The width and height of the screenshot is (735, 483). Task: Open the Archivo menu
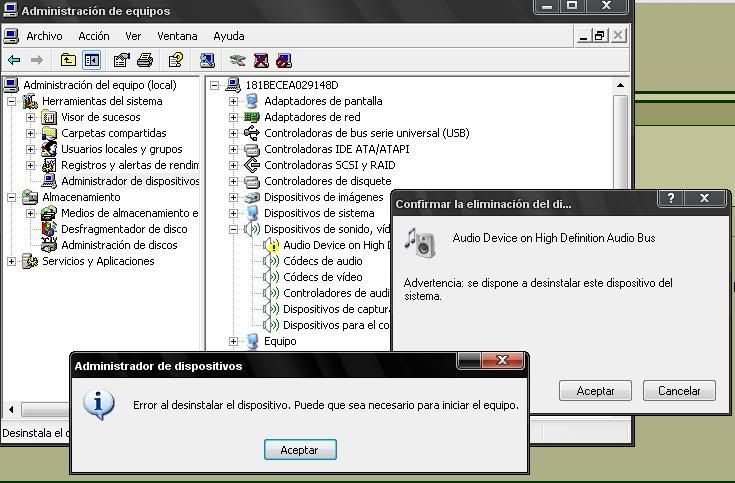click(44, 36)
